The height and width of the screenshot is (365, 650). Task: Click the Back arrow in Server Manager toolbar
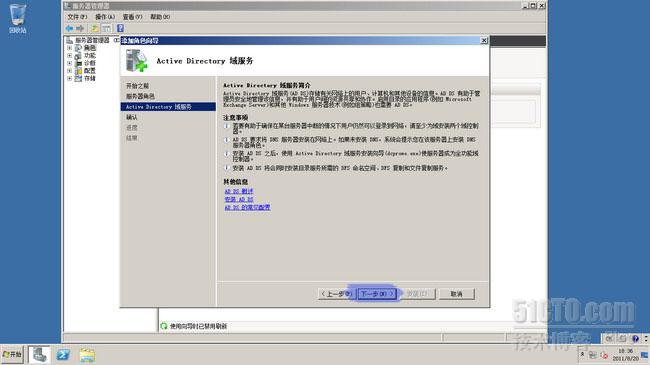click(x=69, y=28)
